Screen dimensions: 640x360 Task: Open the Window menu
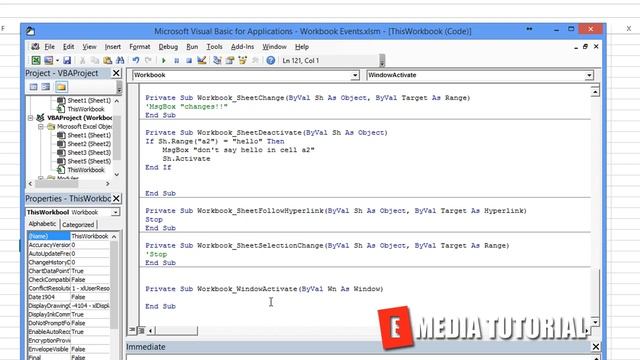(274, 47)
